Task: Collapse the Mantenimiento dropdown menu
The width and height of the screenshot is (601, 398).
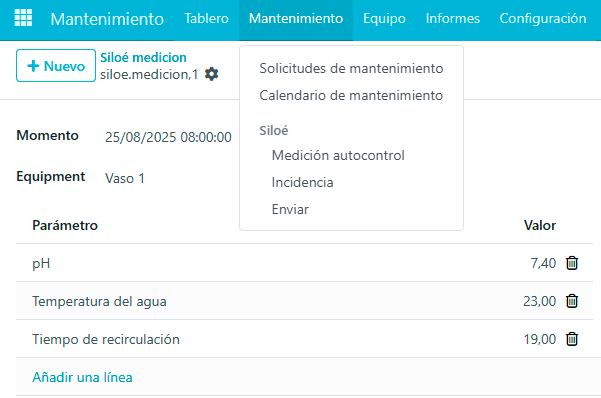Action: coord(296,18)
